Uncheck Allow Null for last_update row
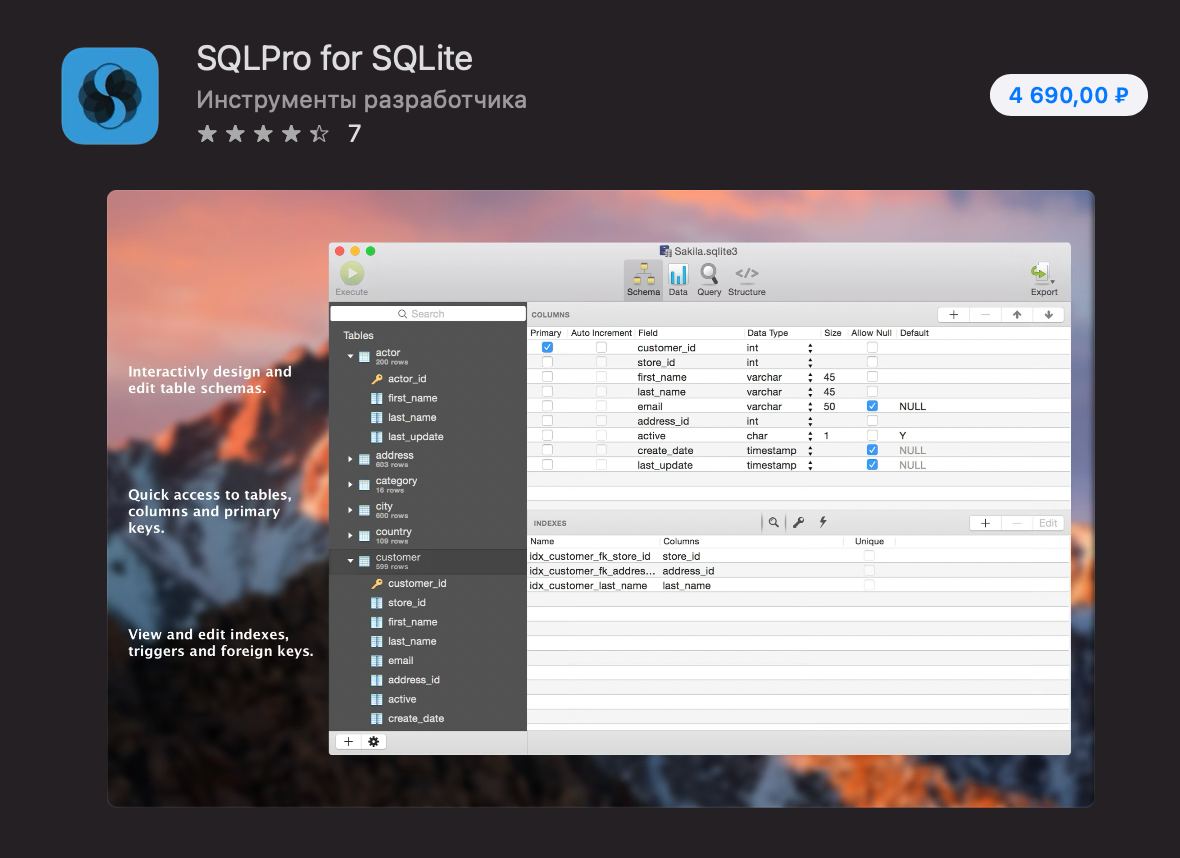1180x858 pixels. pyautogui.click(x=872, y=465)
